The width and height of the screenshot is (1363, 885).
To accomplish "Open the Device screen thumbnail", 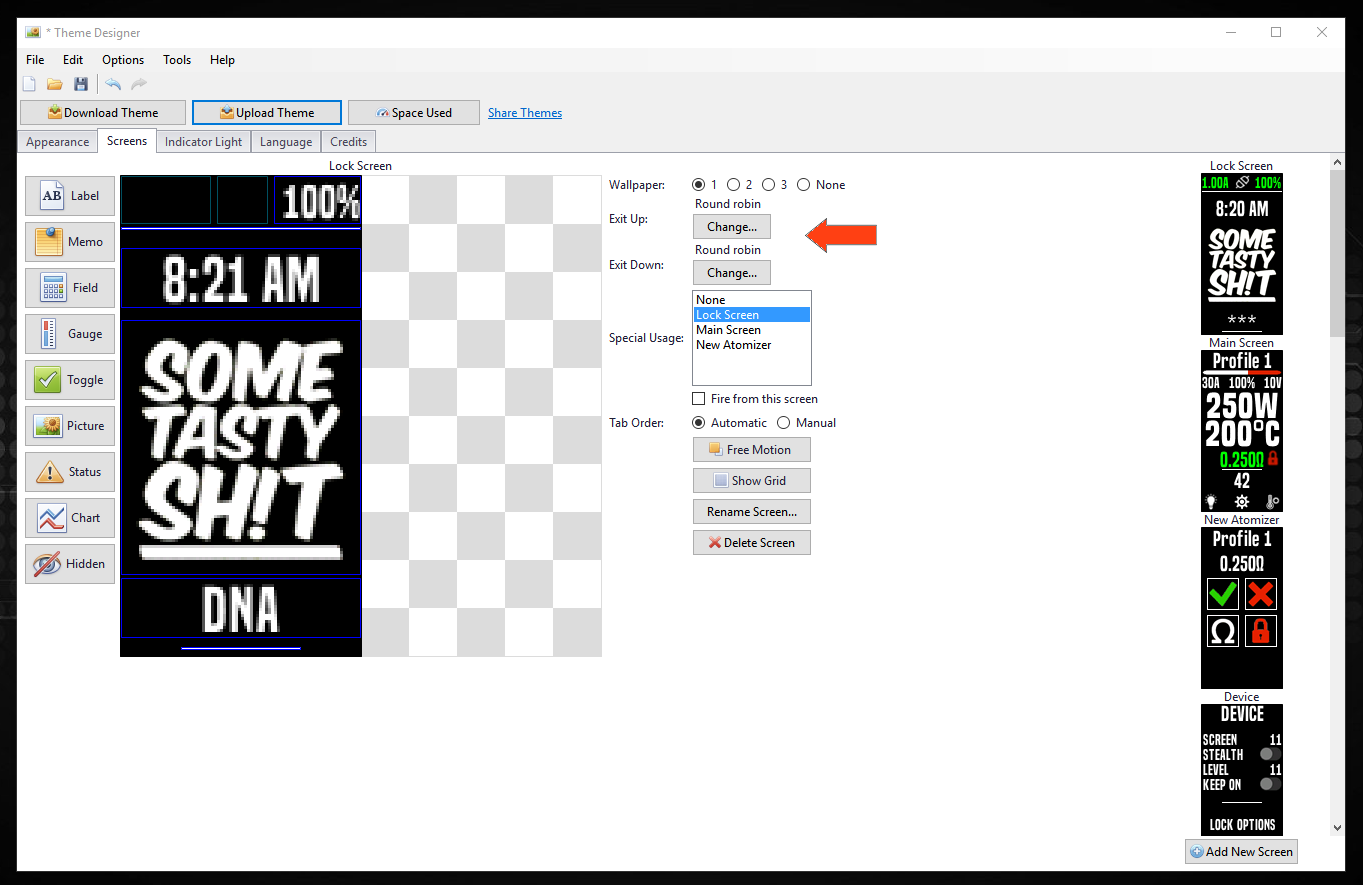I will click(1241, 769).
